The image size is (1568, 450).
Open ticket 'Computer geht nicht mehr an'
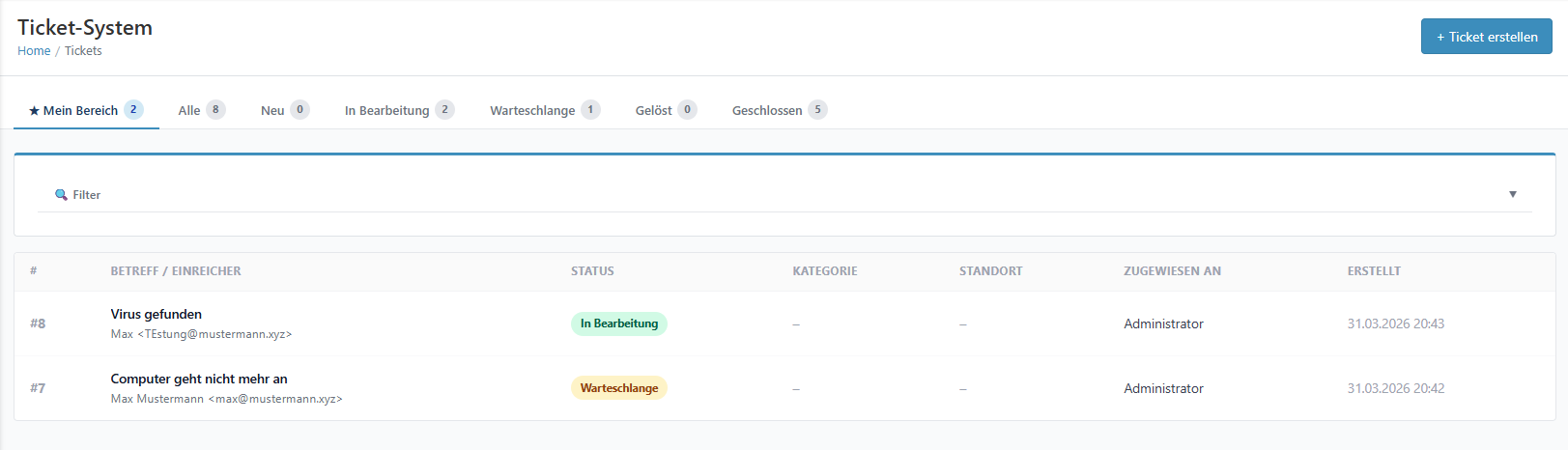[x=199, y=379]
